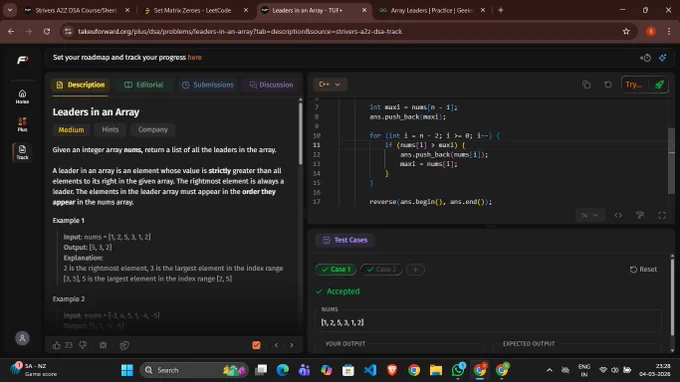Viewport: 680px width, 382px height.
Task: Switch to the Editorial tab
Action: [x=144, y=85]
